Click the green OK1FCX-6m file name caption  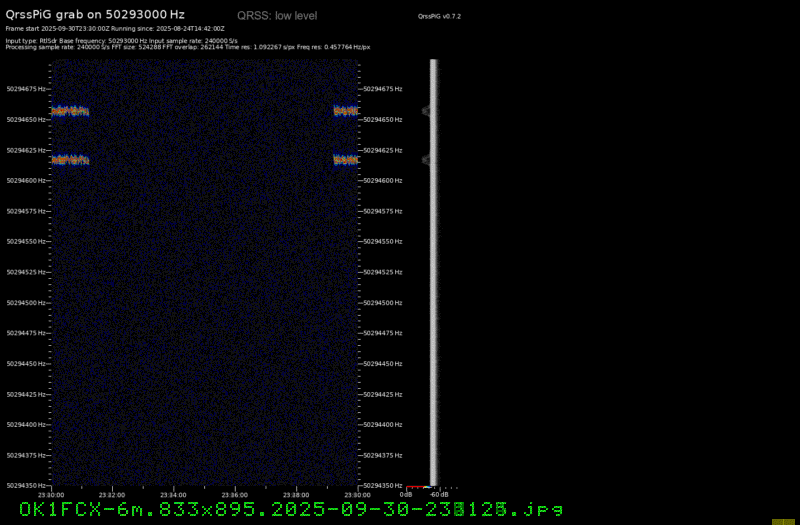291,509
